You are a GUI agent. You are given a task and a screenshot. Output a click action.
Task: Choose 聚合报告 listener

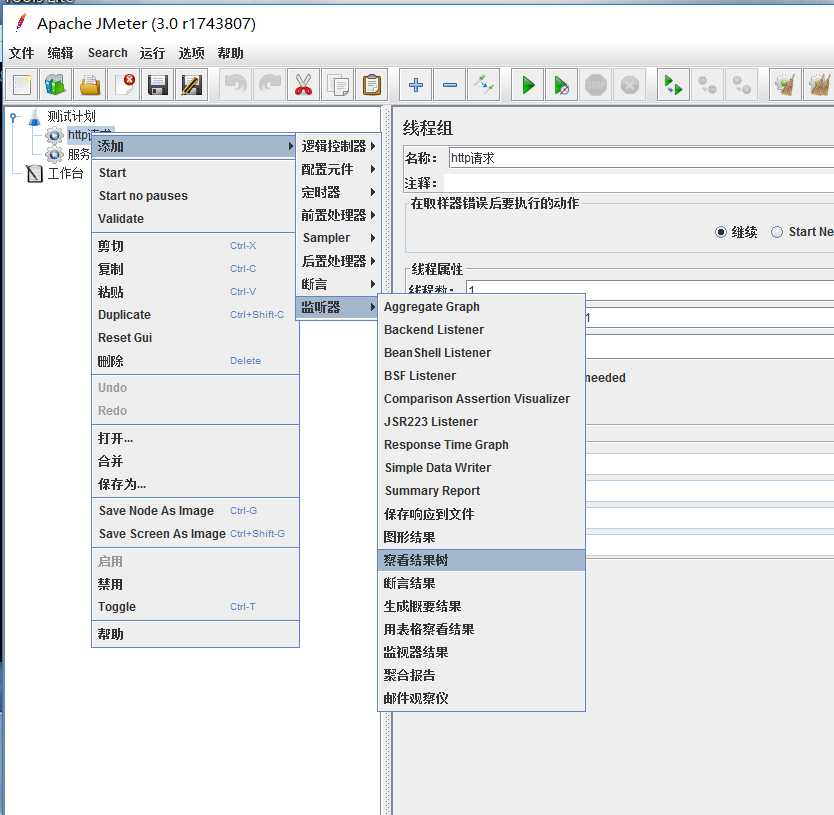(x=481, y=676)
